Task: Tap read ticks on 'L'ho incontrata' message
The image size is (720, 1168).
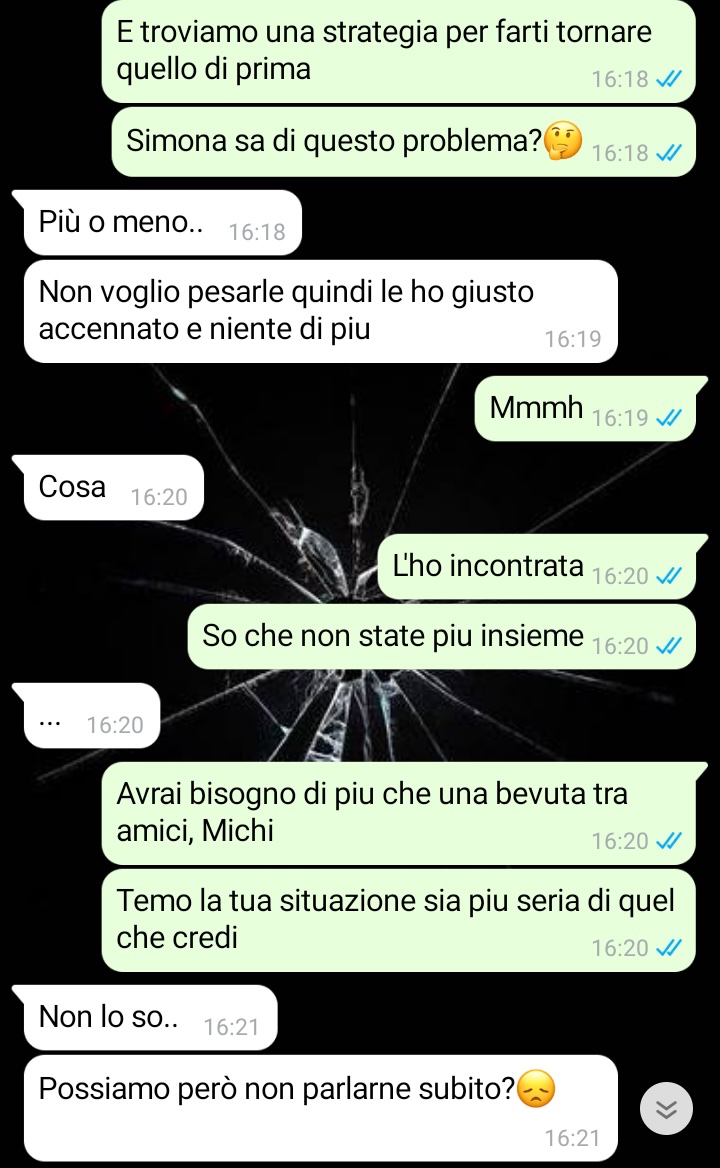Action: click(x=669, y=576)
